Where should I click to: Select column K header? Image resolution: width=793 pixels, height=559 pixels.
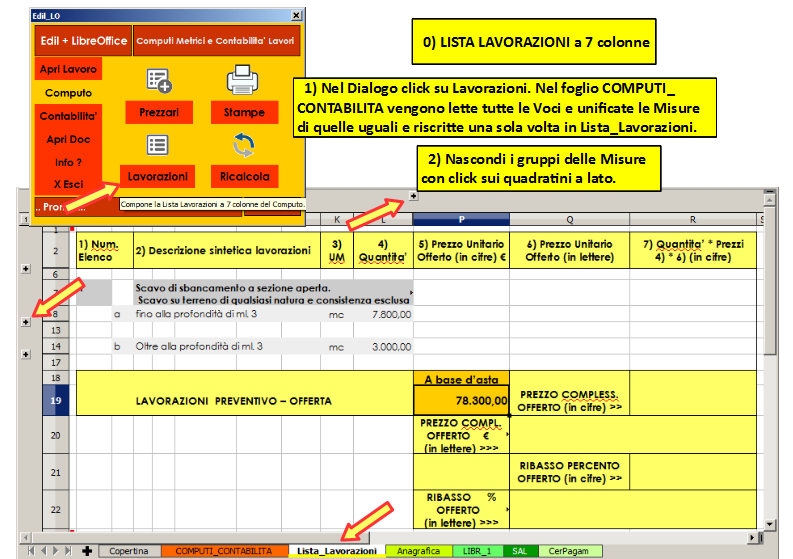[x=337, y=220]
